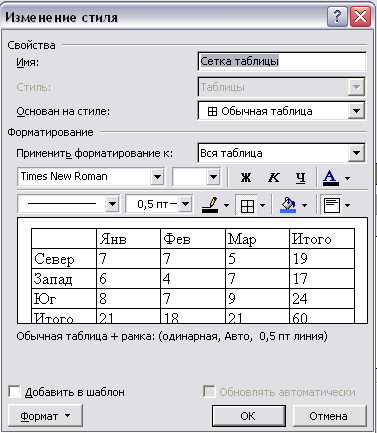The width and height of the screenshot is (377, 433).
Task: Toggle italic (К) formatting
Action: [x=274, y=177]
